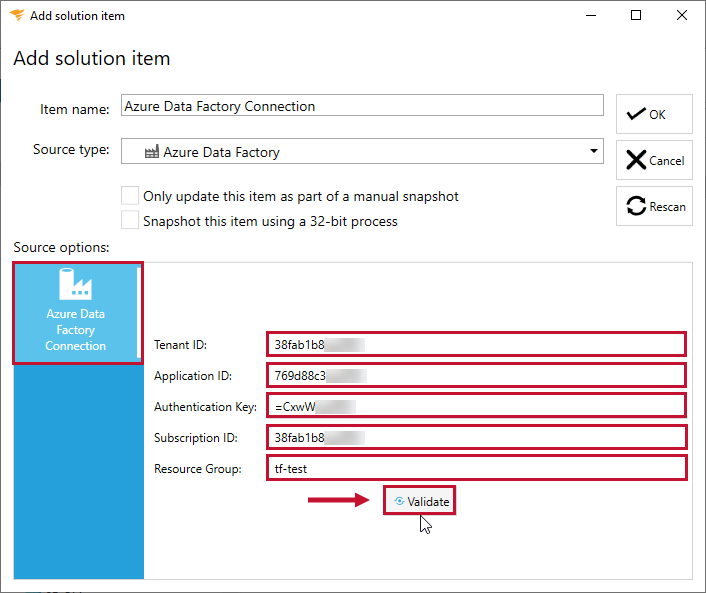
Task: Click the app logo in title bar
Action: pos(17,15)
